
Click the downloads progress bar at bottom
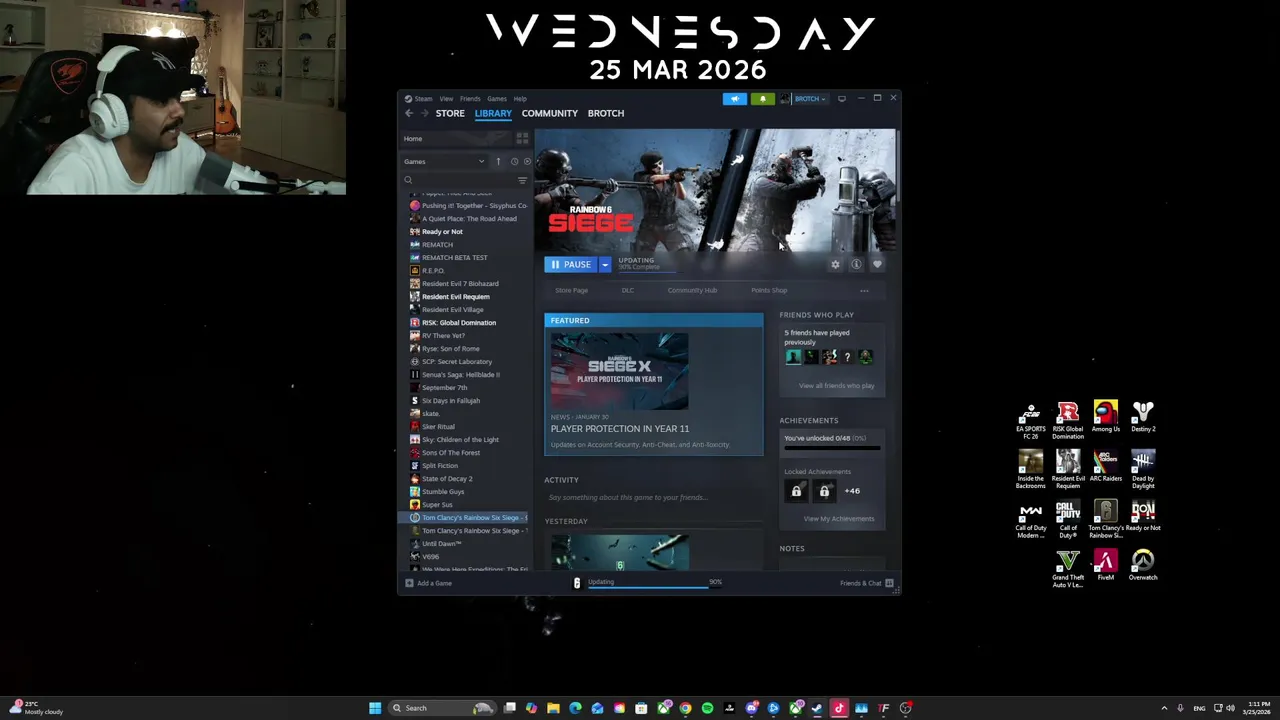(648, 587)
